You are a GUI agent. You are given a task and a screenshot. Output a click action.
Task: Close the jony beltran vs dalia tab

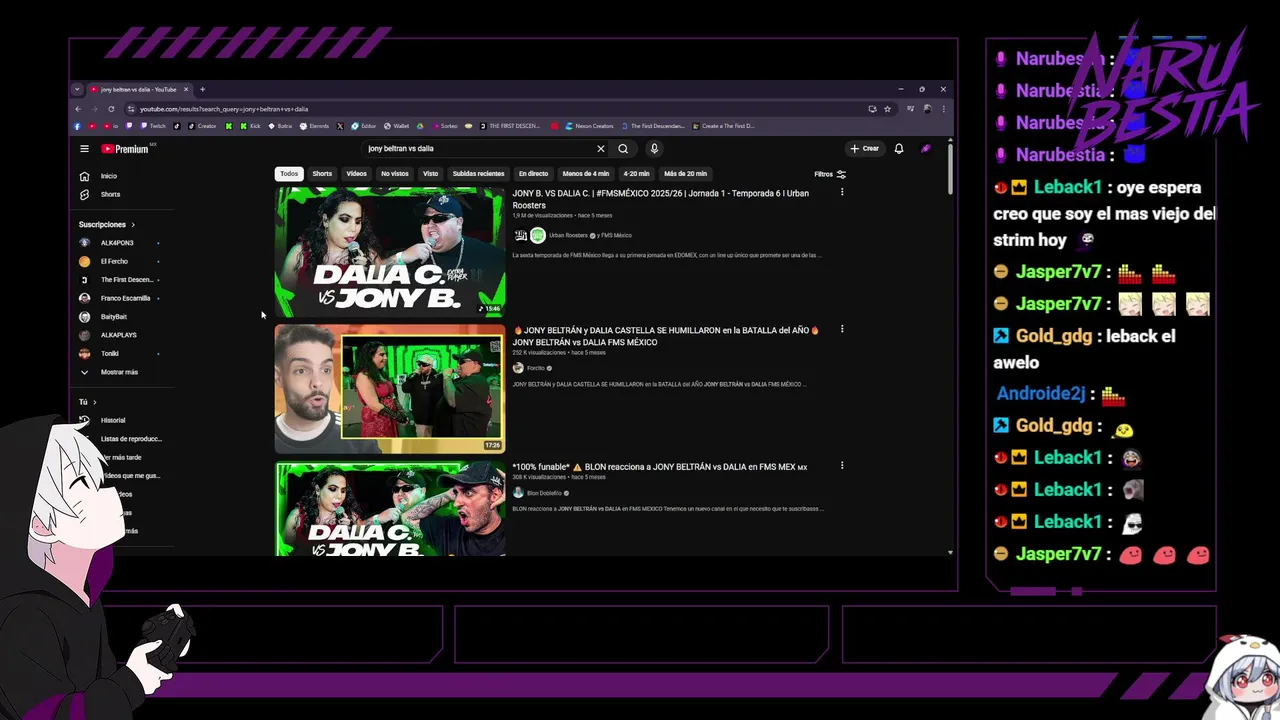pyautogui.click(x=185, y=89)
